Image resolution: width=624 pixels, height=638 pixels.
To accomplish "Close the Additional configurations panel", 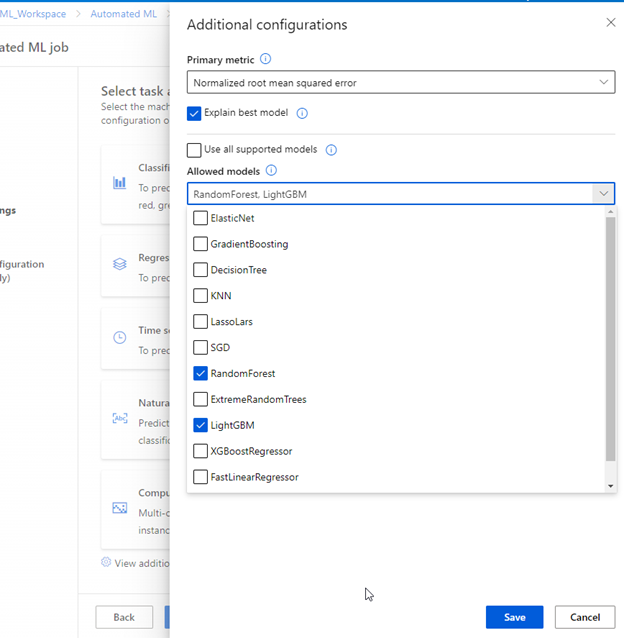I will [611, 23].
